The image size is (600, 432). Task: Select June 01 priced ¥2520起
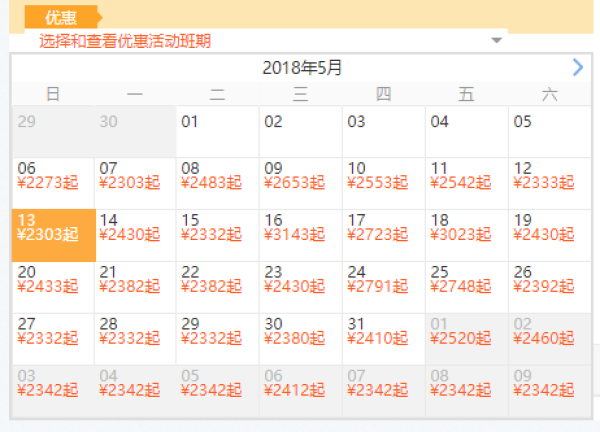[x=467, y=339]
